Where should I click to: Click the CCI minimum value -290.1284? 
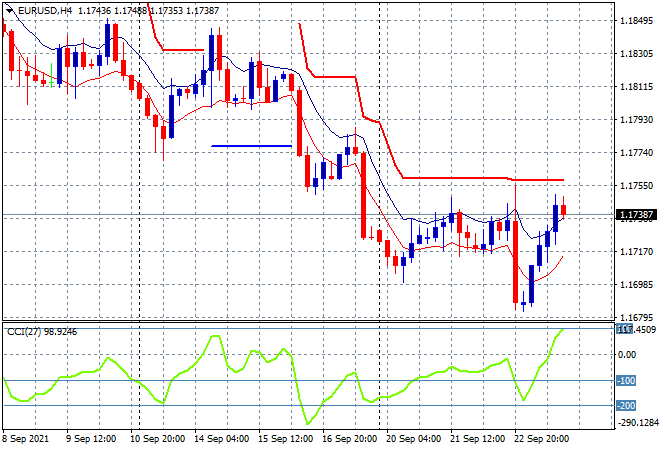click(638, 422)
